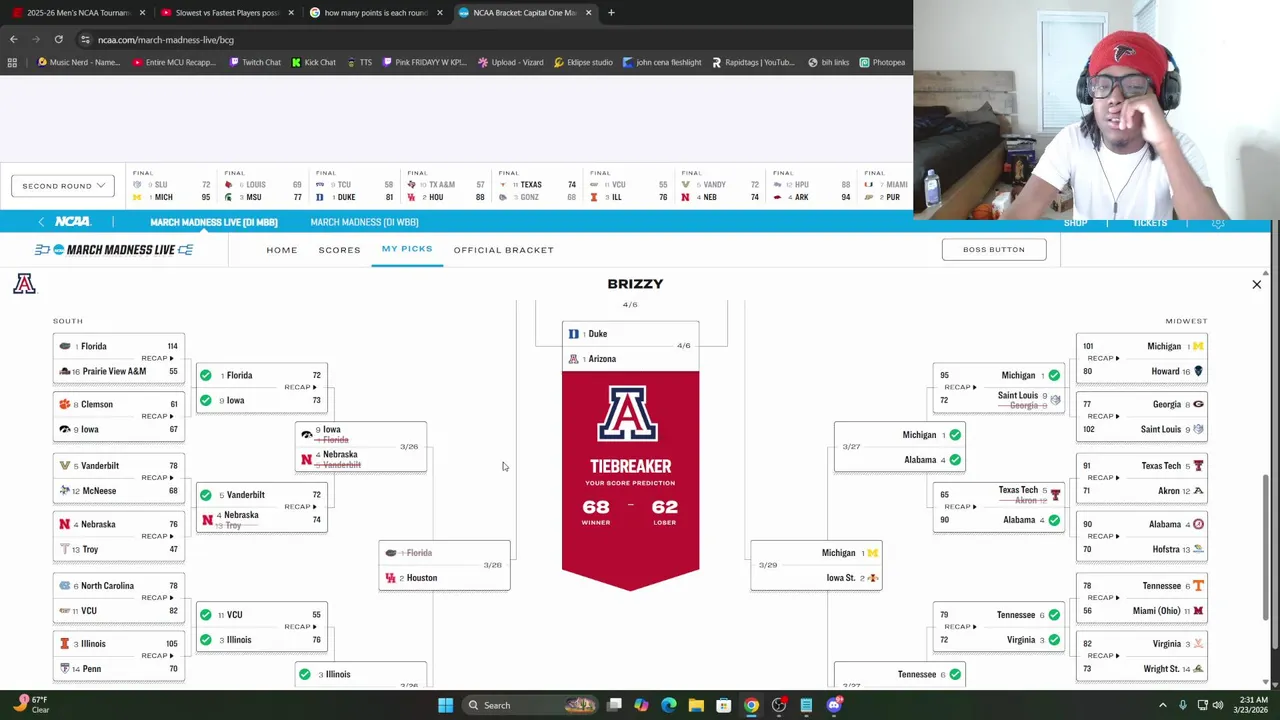Edit the winner score 68 in tiebreaker
Viewport: 1280px width, 720px height.
[595, 507]
